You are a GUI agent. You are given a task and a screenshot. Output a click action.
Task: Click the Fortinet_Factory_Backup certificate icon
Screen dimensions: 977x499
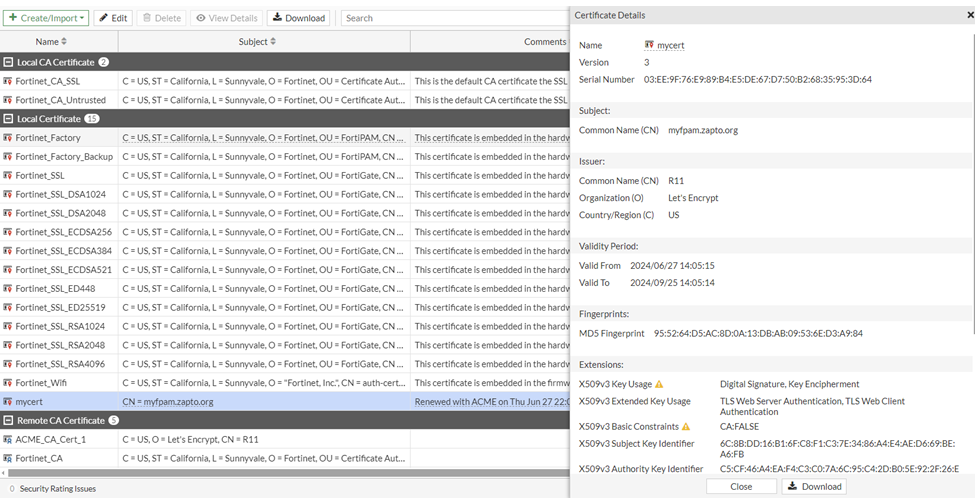pos(7,156)
